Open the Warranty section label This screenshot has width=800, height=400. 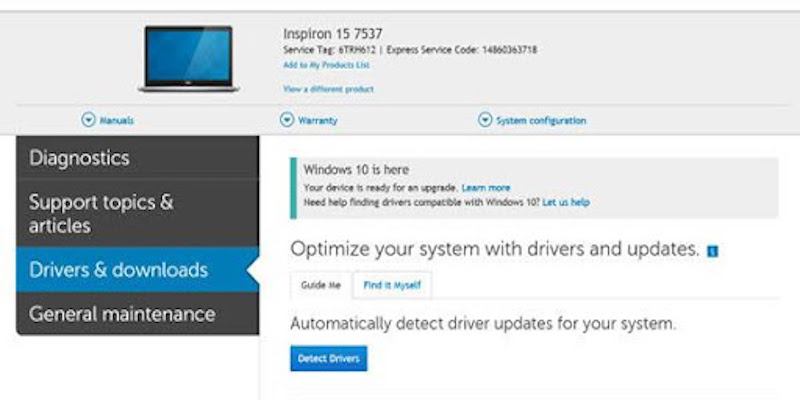[x=317, y=120]
